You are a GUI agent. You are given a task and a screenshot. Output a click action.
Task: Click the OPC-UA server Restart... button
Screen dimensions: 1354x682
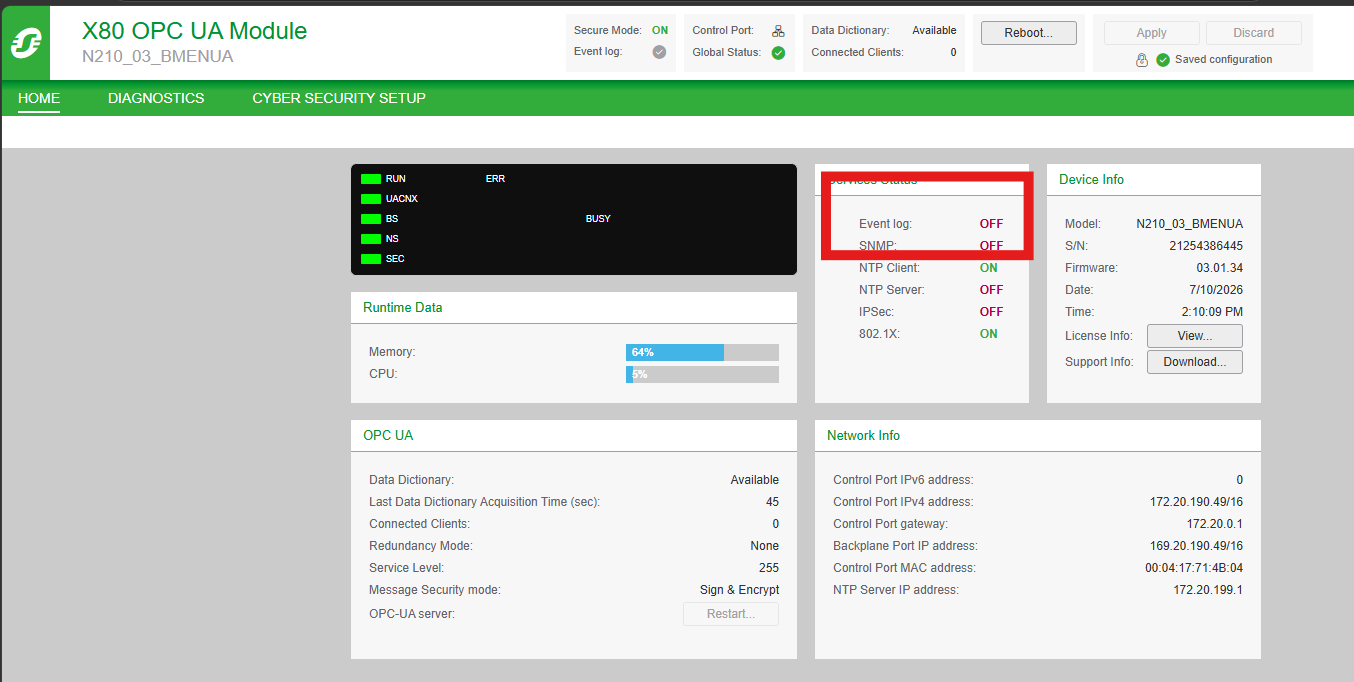731,614
